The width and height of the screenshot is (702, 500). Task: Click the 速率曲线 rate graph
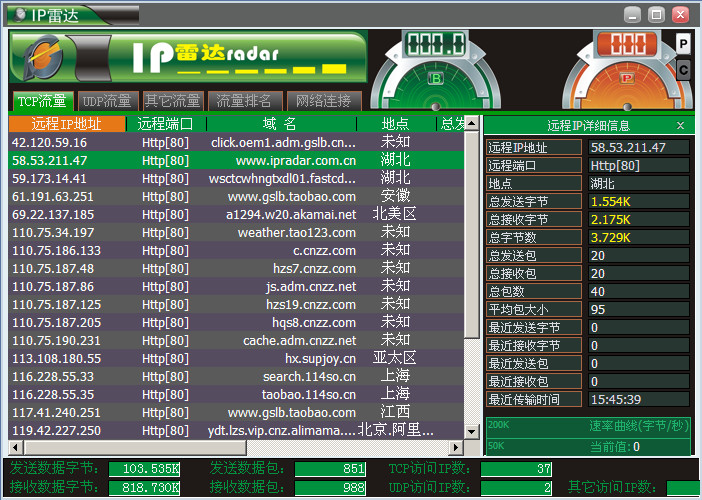pos(588,436)
